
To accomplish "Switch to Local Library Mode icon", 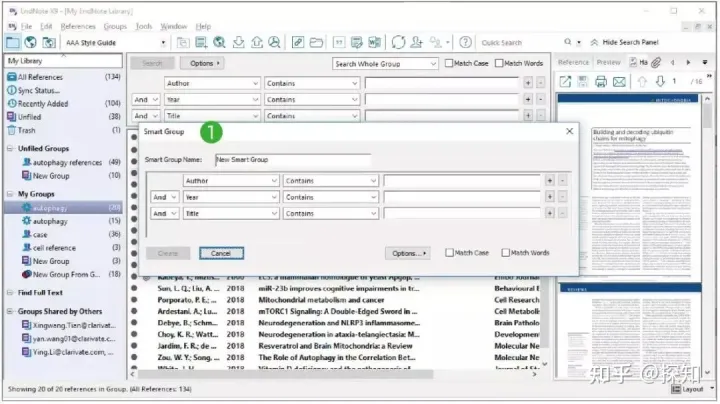I will tap(13, 42).
